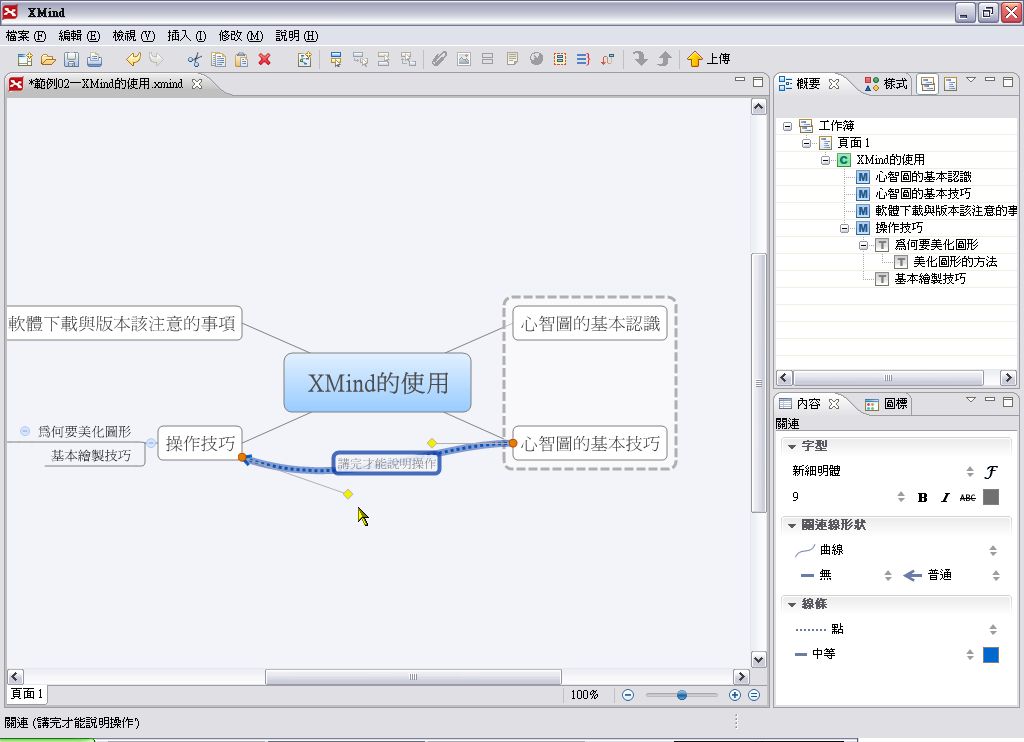This screenshot has height=742, width=1024.
Task: Collapse the 工作簿 tree node
Action: click(x=788, y=126)
